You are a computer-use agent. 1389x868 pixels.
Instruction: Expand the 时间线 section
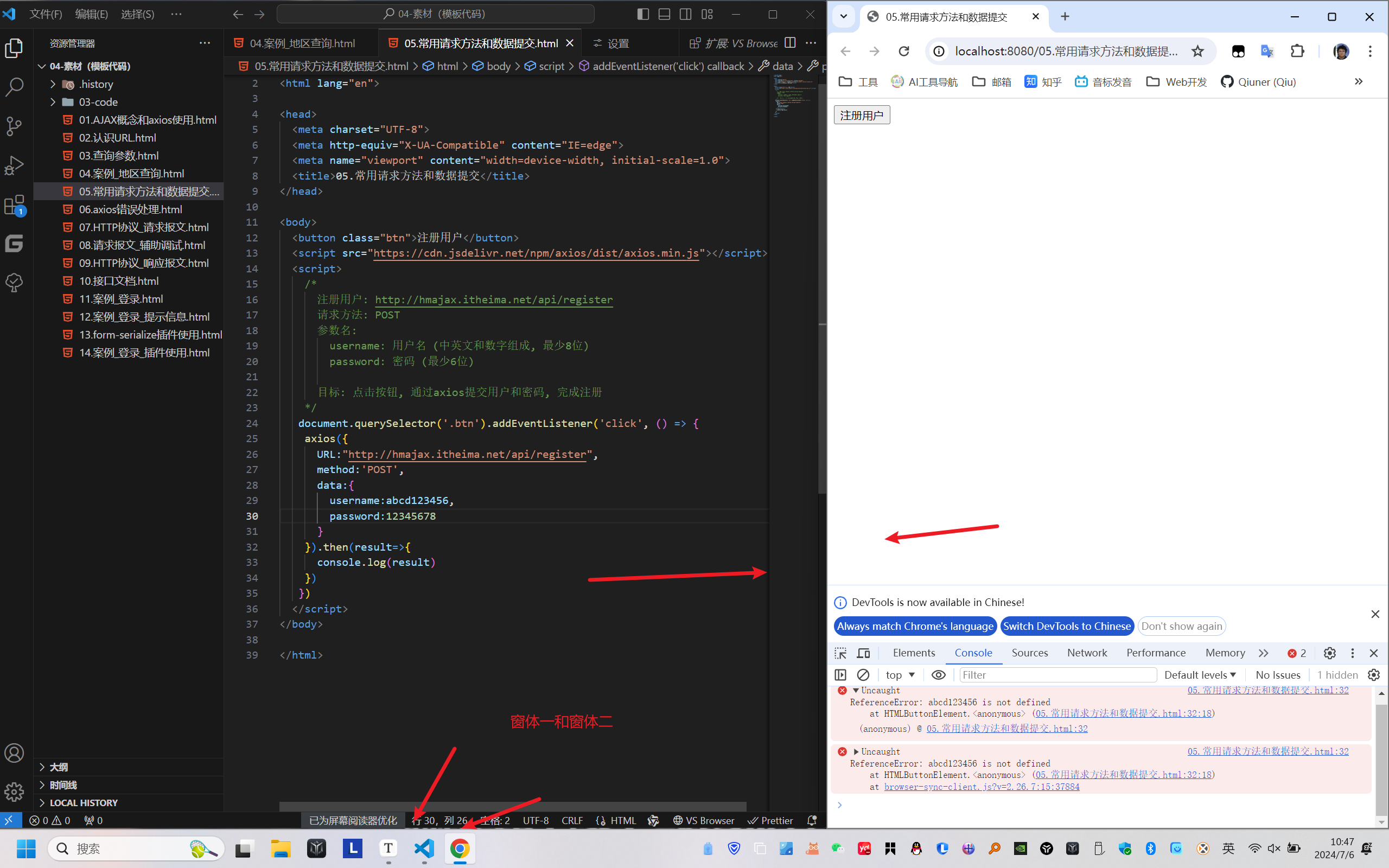click(x=41, y=784)
